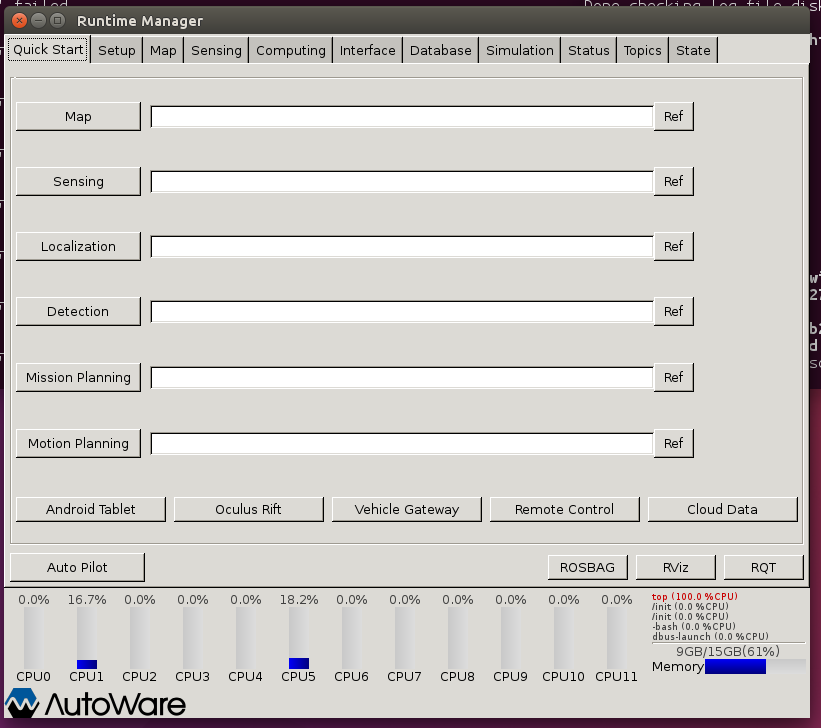Click the '16.7%' CPU1 percentage
The height and width of the screenshot is (728, 821).
[x=87, y=600]
